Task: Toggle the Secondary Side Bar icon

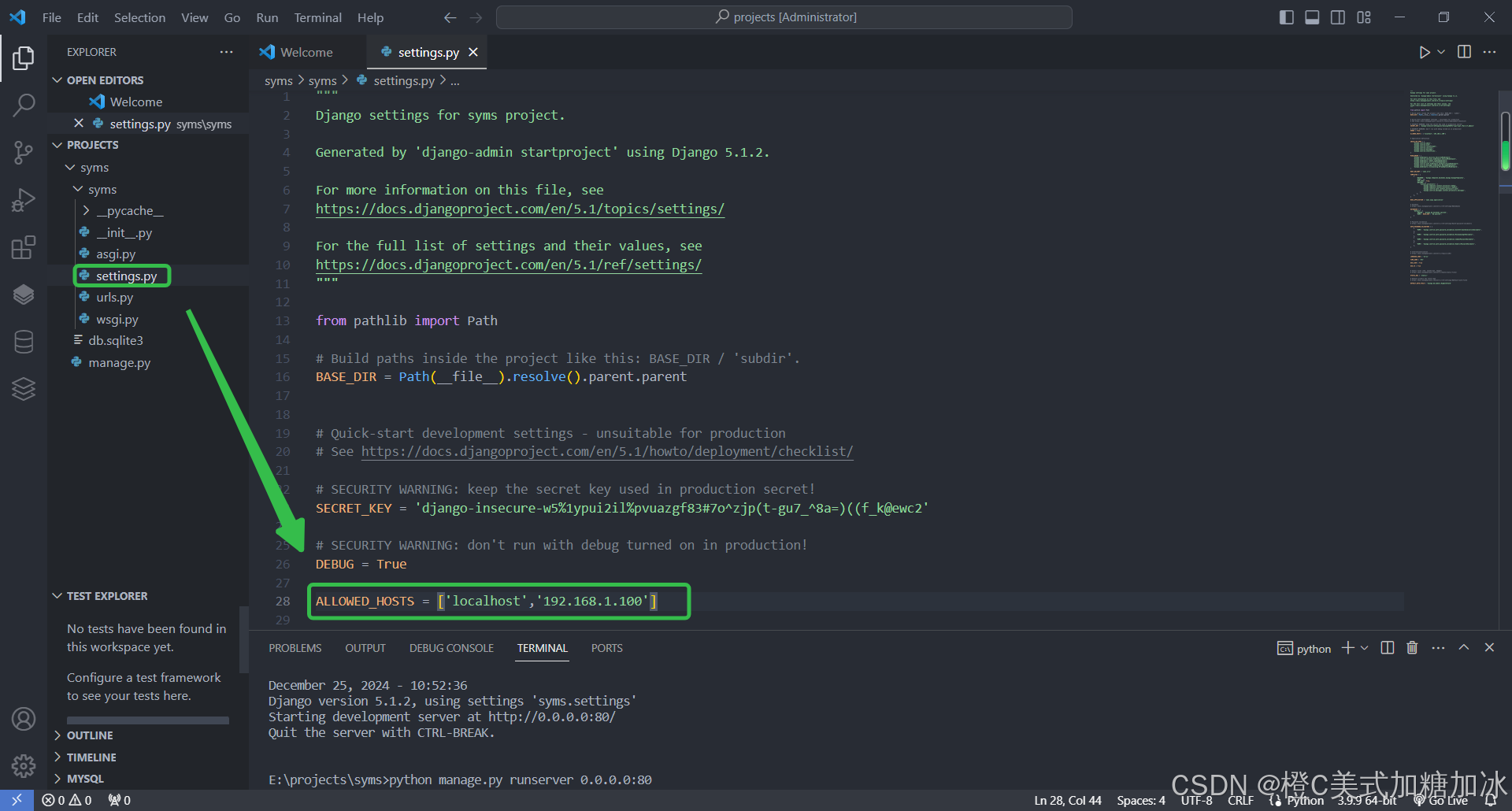Action: point(1338,17)
